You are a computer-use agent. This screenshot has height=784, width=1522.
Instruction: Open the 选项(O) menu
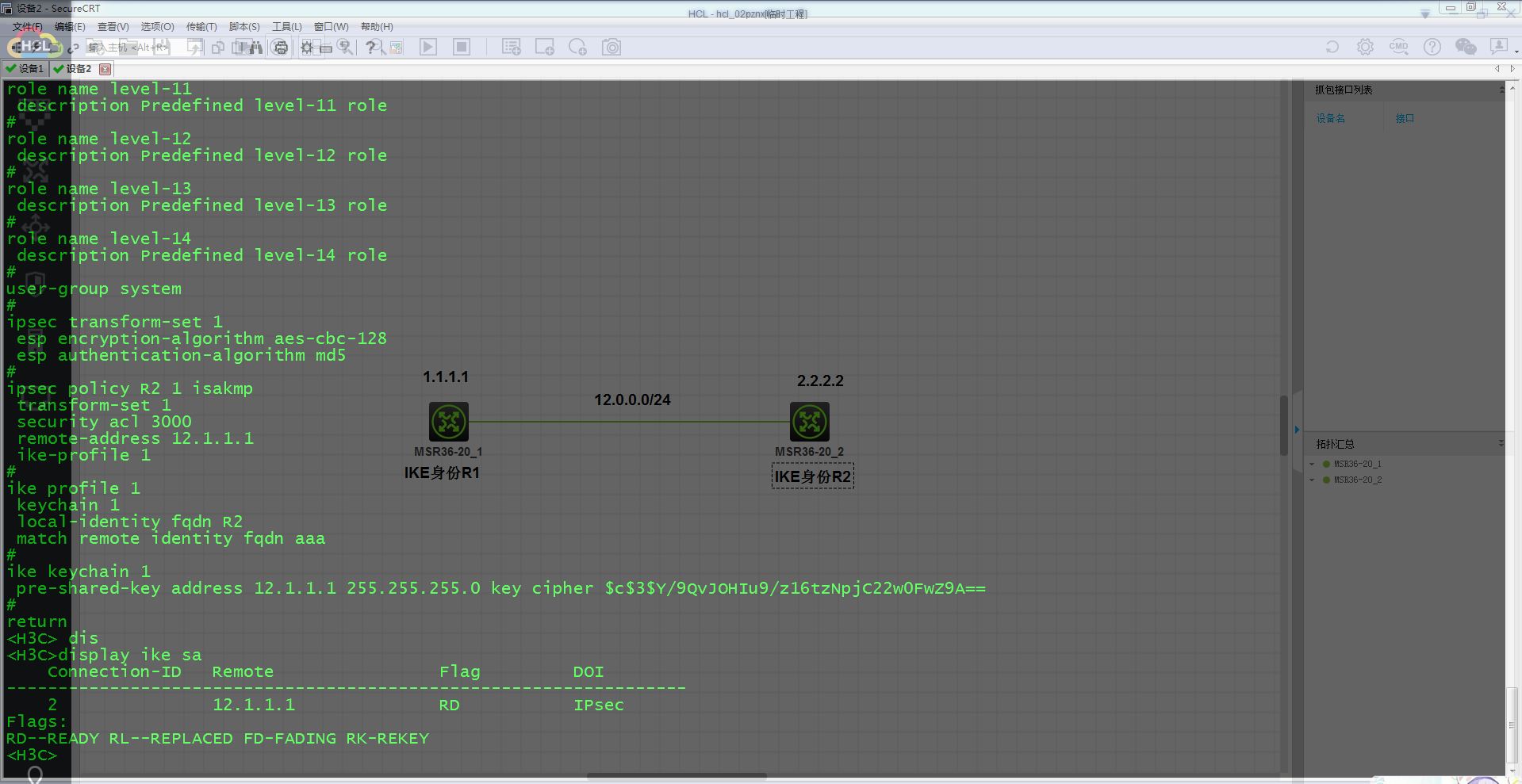(157, 27)
